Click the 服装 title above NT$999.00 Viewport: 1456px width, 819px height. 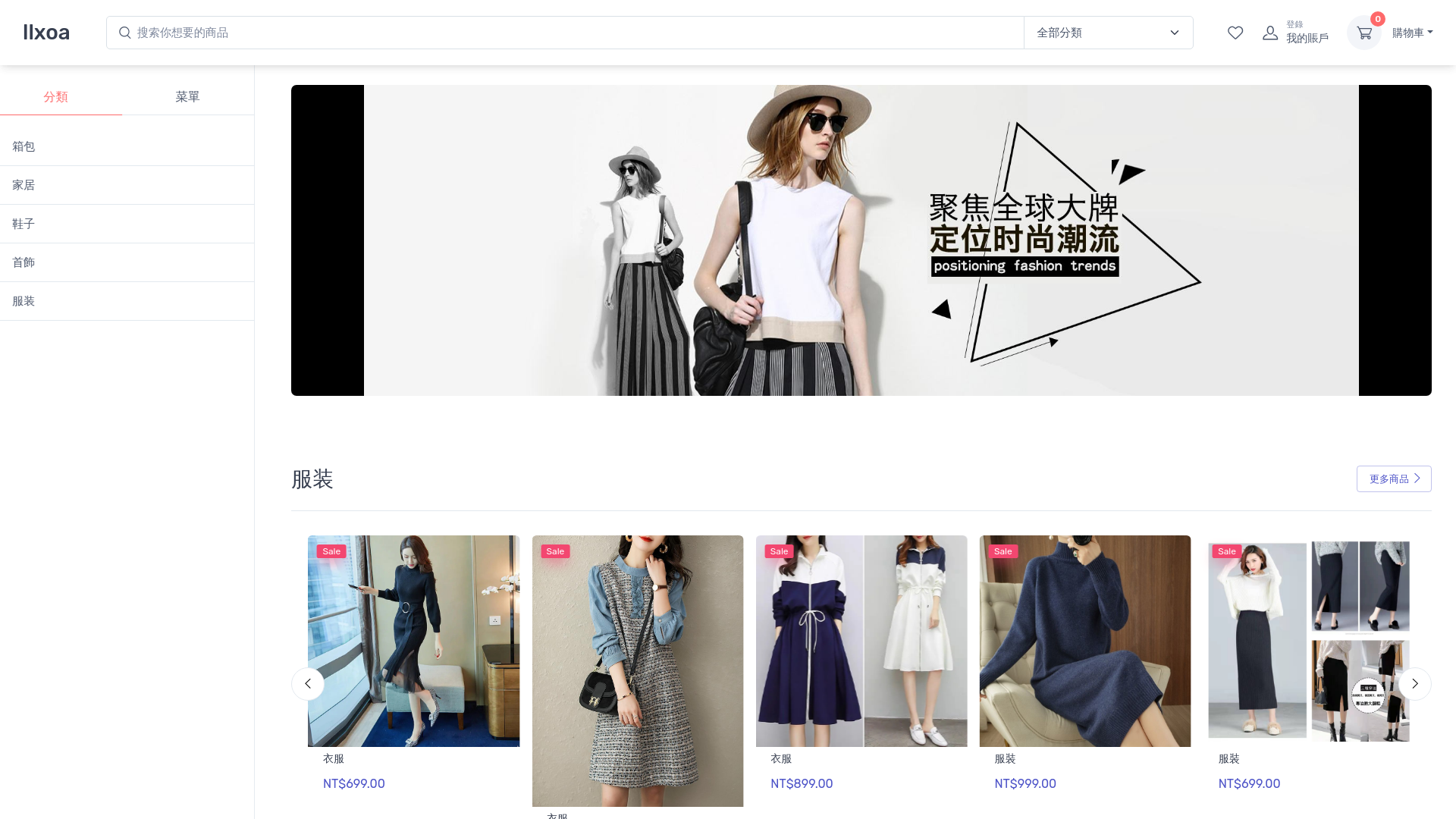(1005, 758)
